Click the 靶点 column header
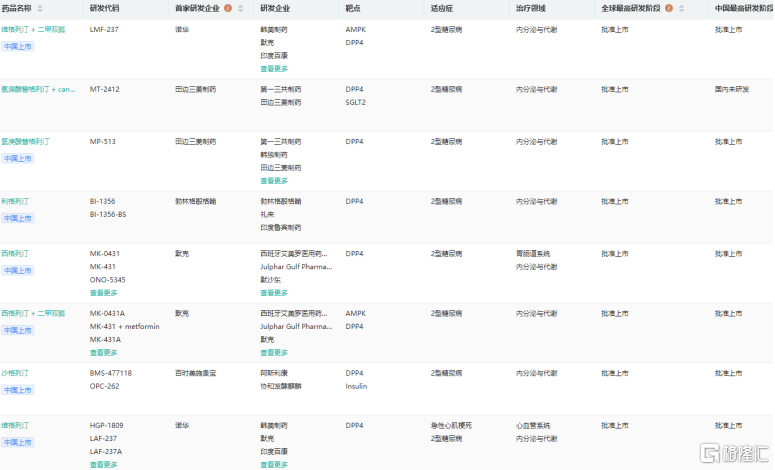The height and width of the screenshot is (470, 775). coord(353,8)
